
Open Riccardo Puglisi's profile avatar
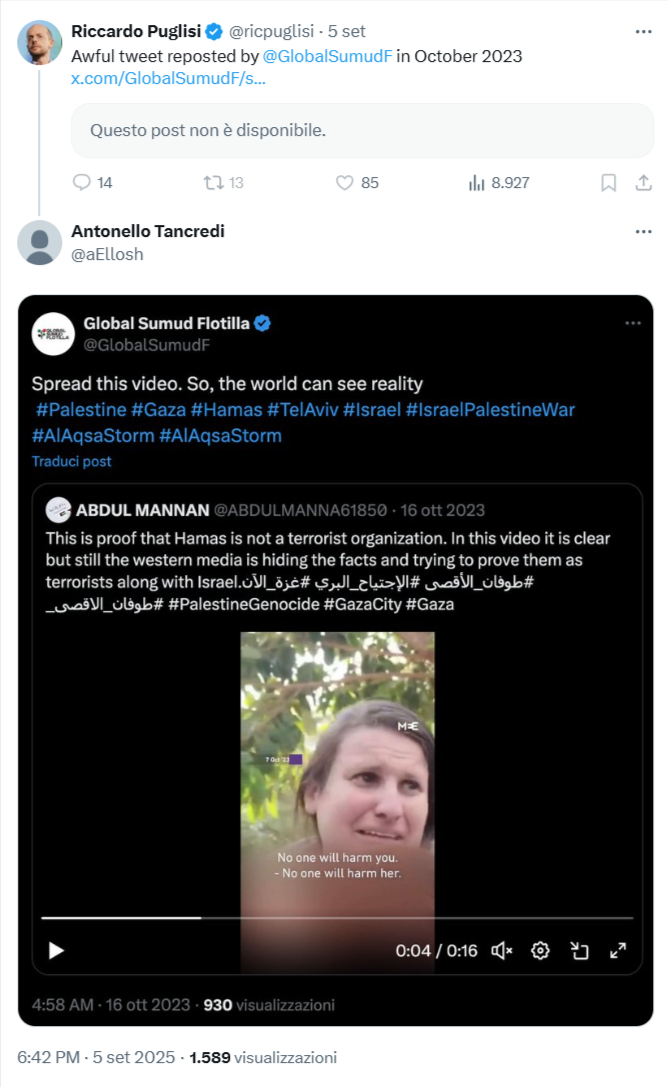39,42
